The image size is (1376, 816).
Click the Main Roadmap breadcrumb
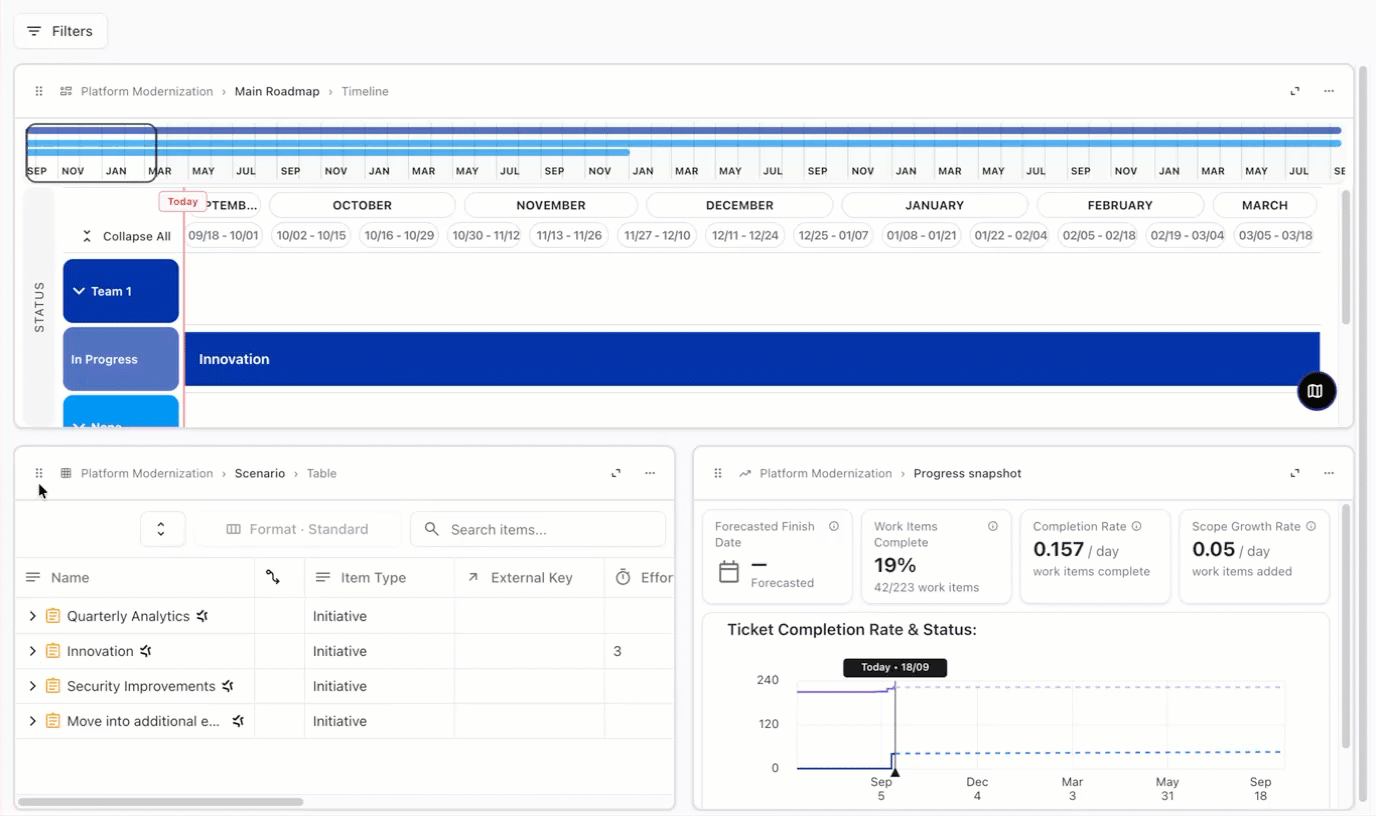(277, 91)
